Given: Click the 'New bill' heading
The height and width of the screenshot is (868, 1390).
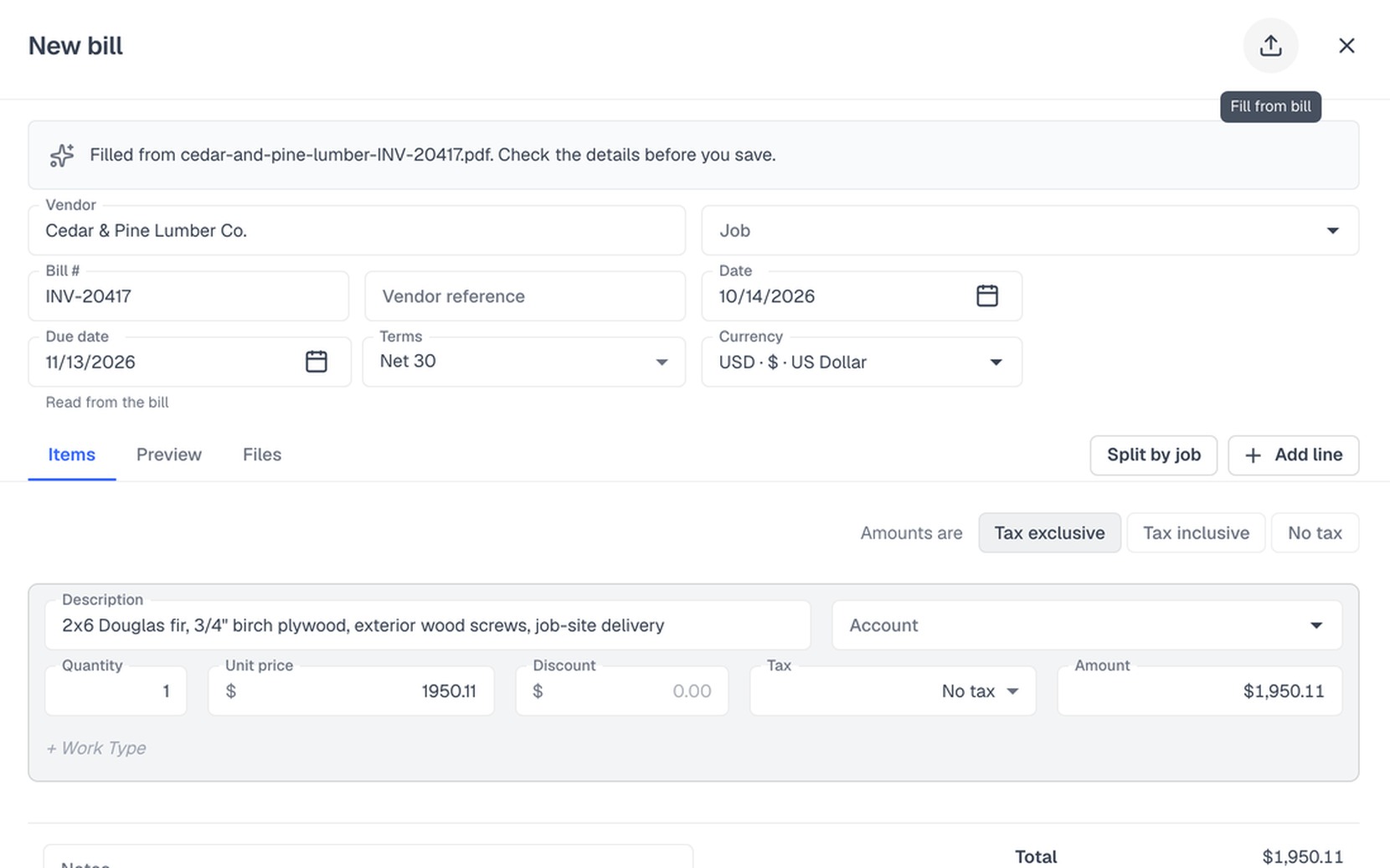Looking at the screenshot, I should click(75, 46).
